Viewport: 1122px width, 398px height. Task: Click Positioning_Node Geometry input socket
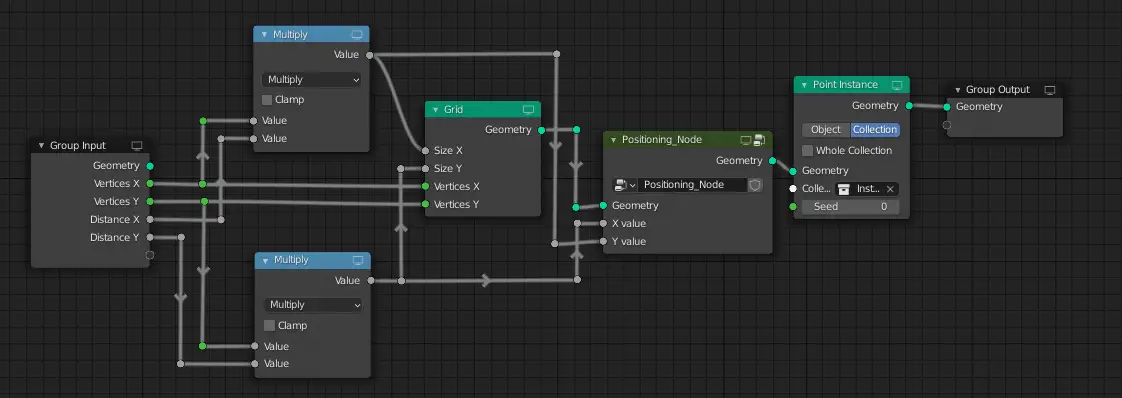[603, 205]
